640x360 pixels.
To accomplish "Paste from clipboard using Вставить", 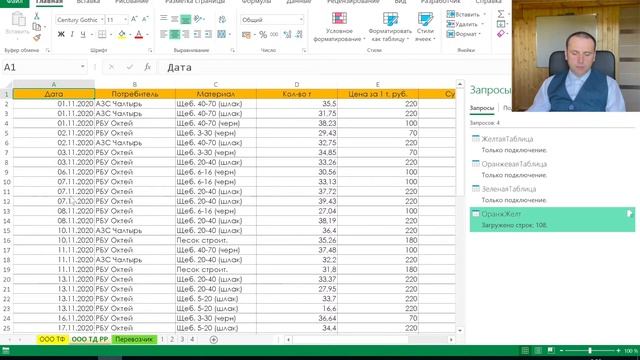I will click(x=18, y=24).
